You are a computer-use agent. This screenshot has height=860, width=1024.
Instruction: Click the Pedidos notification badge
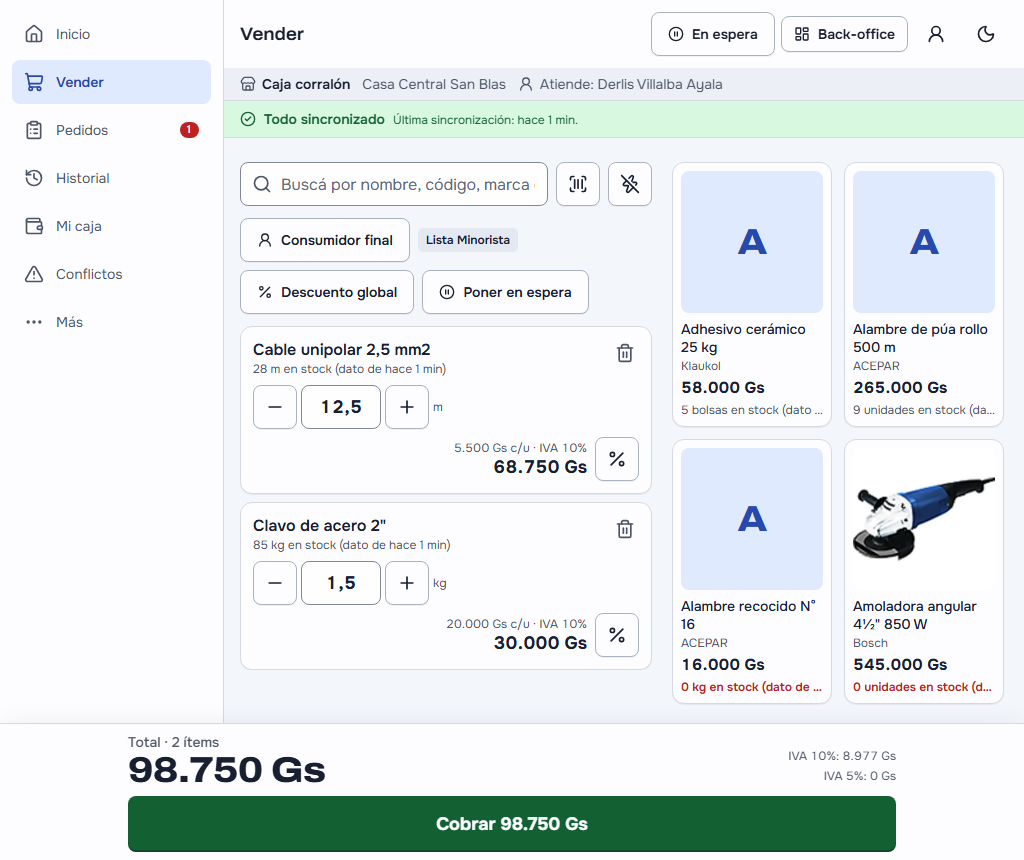(x=189, y=130)
